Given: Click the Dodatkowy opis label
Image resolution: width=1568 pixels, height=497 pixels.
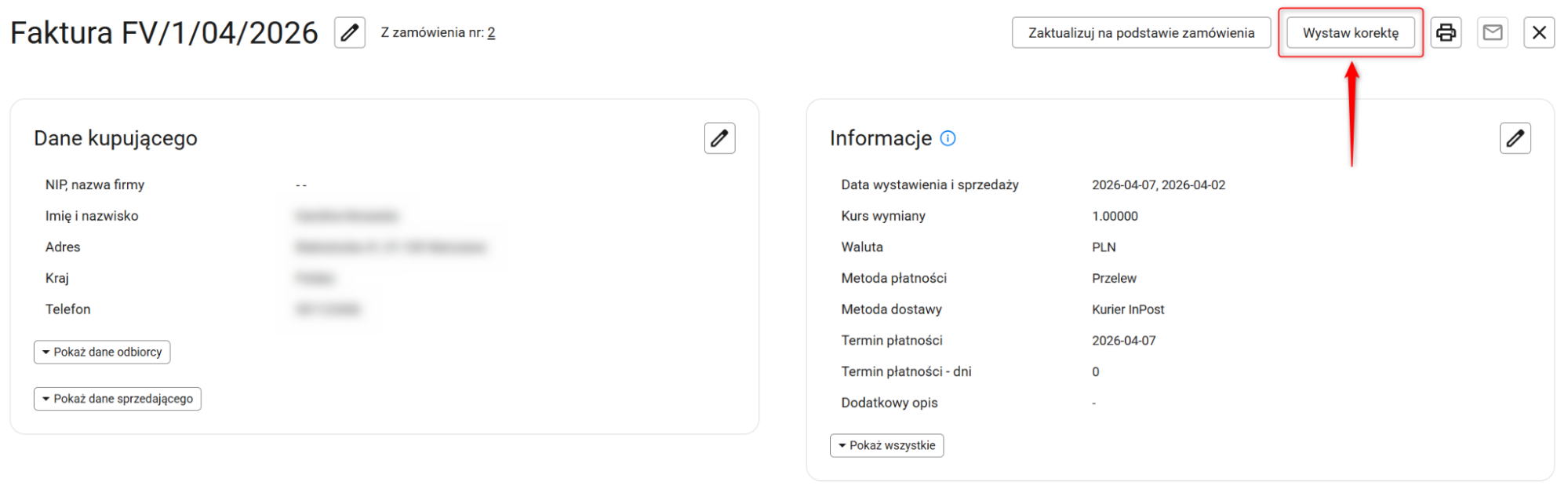Looking at the screenshot, I should pos(889,403).
